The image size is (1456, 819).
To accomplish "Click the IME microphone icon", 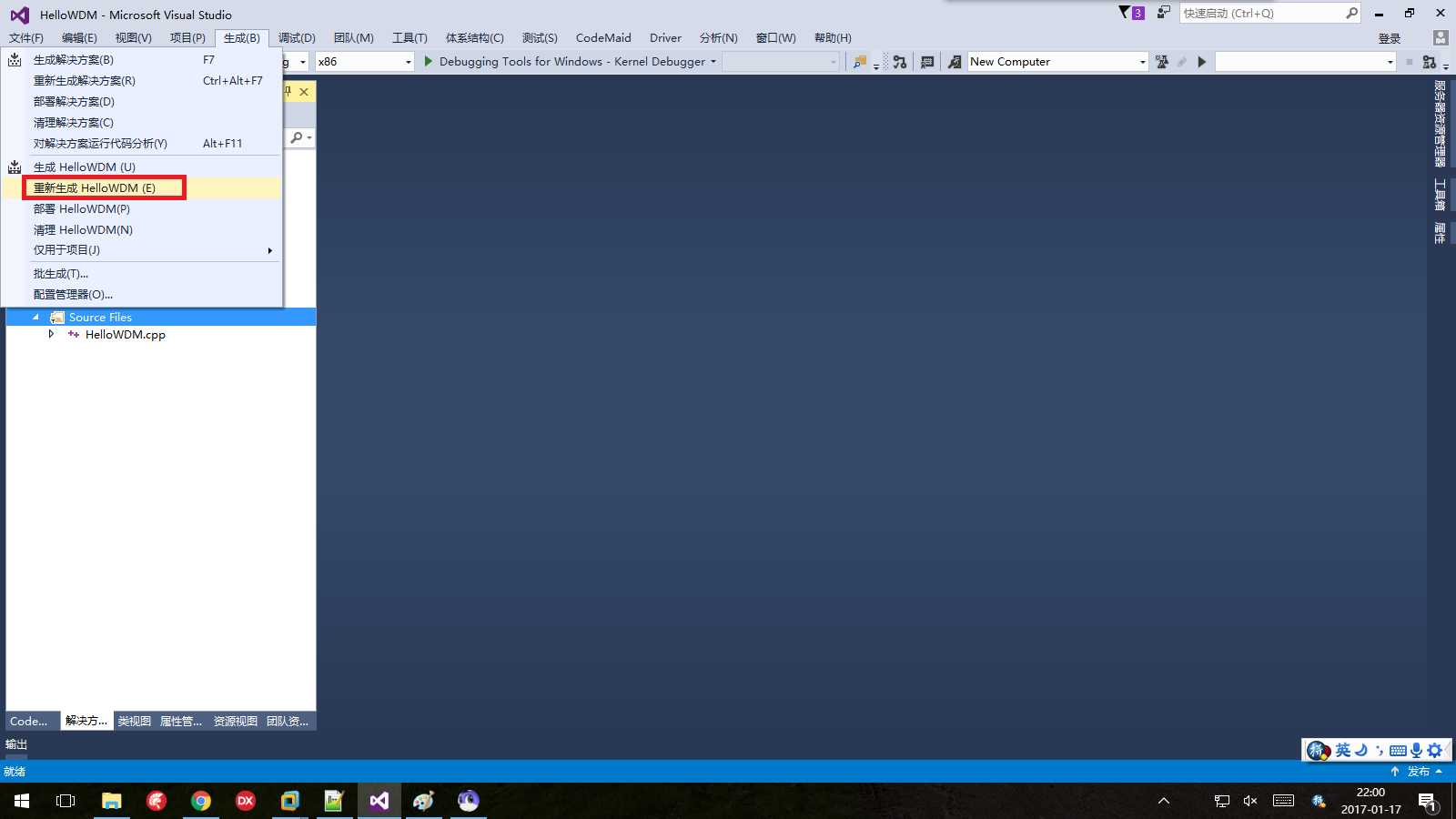I will (x=1416, y=751).
